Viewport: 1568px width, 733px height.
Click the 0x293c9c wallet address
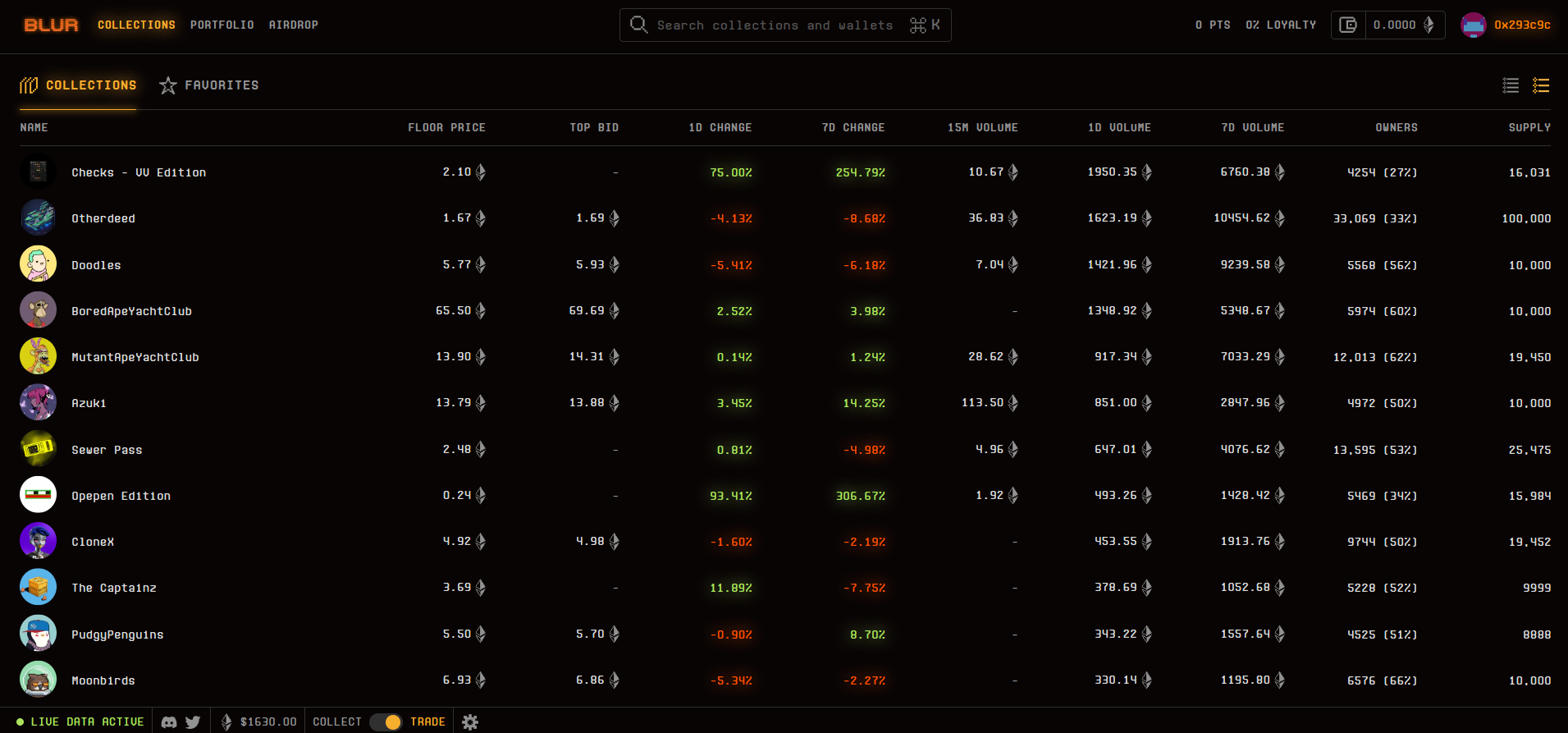pos(1522,25)
